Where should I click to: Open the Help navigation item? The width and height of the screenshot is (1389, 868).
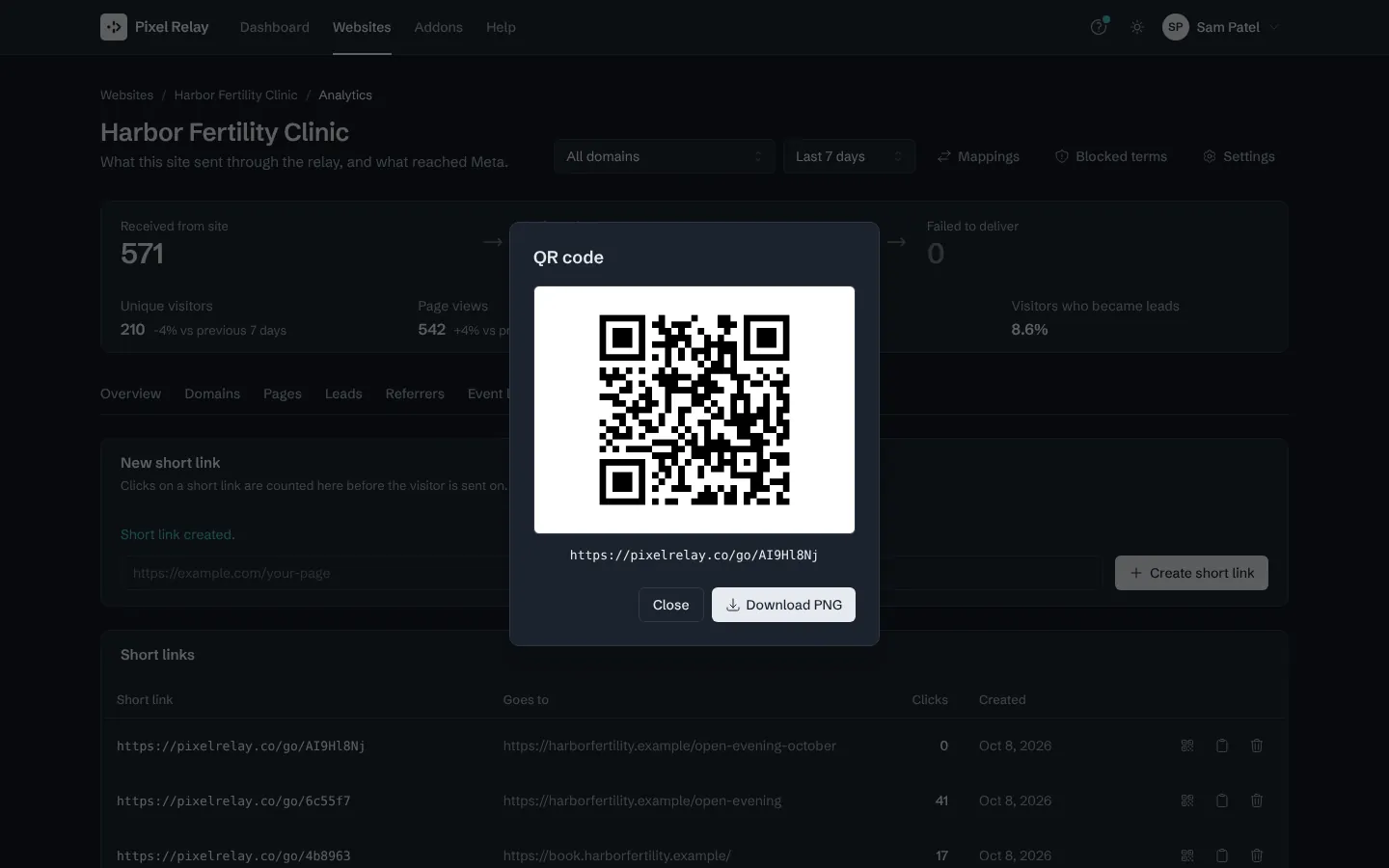point(501,27)
